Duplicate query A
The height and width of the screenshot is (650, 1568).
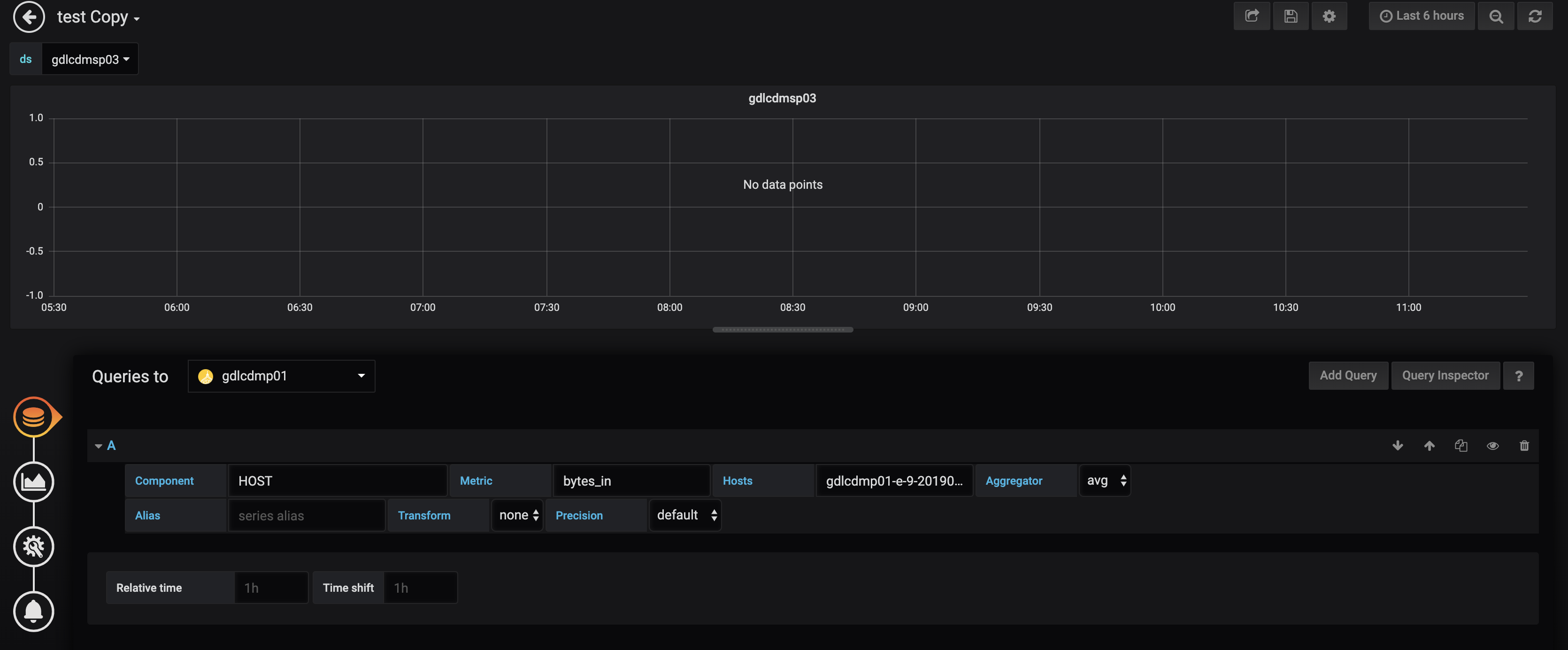[1461, 445]
